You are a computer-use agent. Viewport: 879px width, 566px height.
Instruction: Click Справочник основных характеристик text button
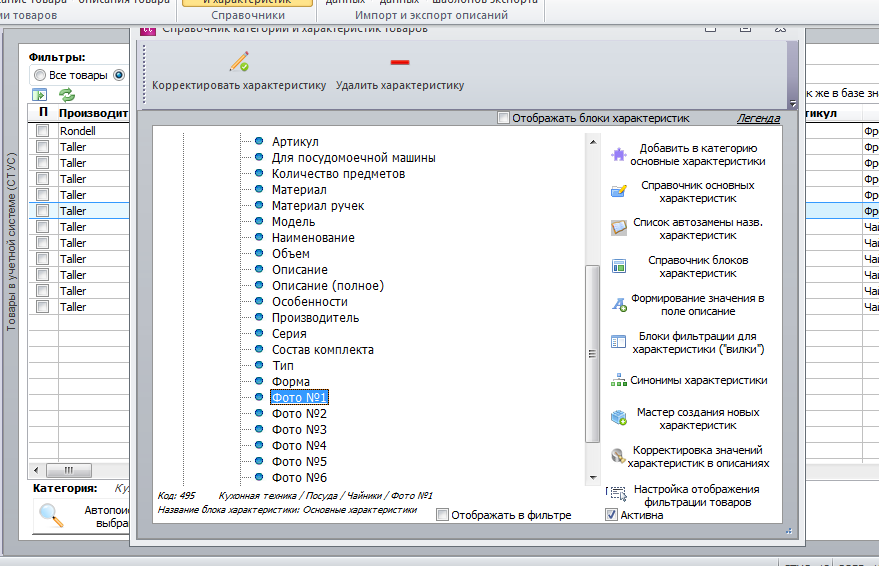(697, 192)
